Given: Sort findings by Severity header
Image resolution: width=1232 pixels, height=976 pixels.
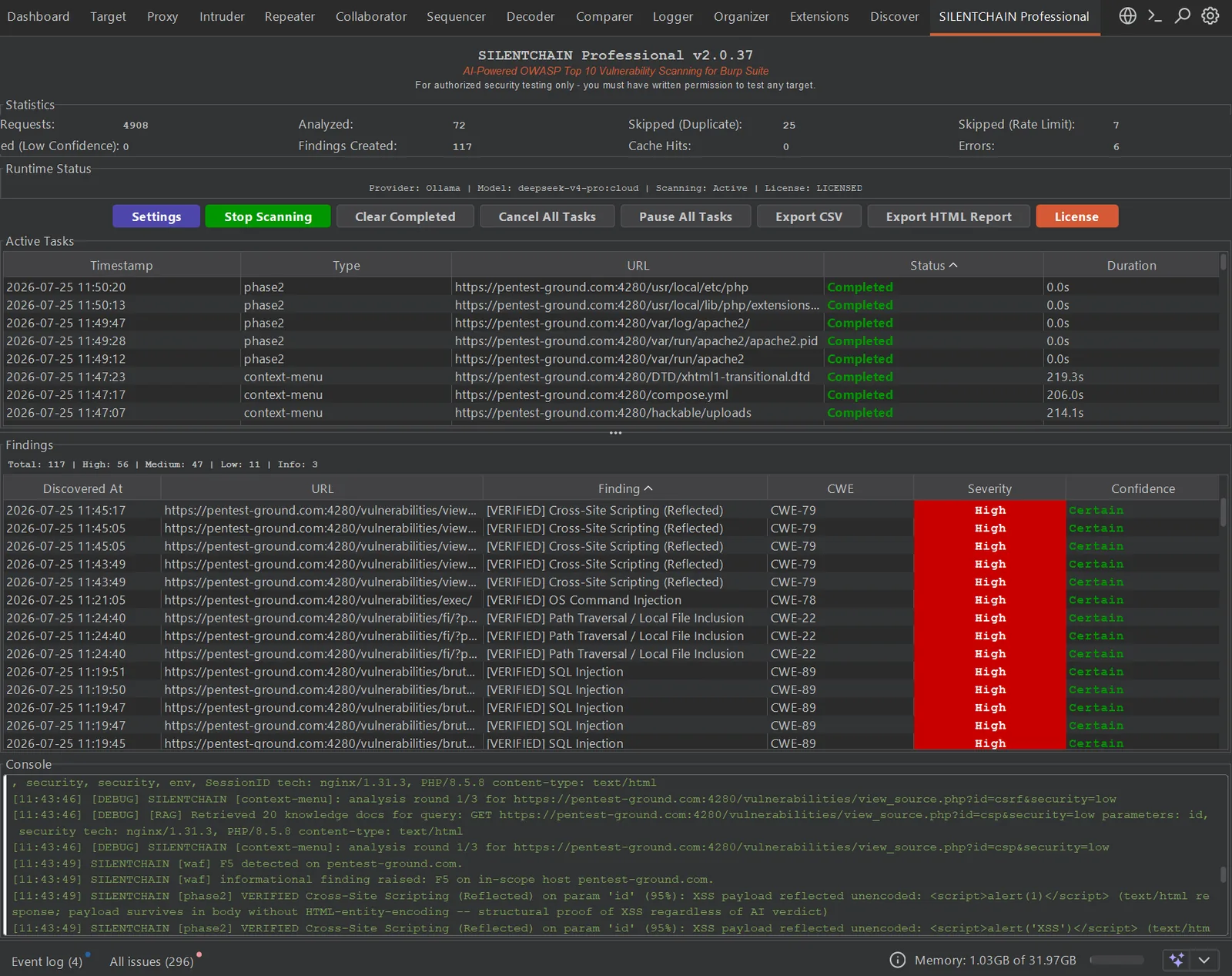Looking at the screenshot, I should coord(989,488).
